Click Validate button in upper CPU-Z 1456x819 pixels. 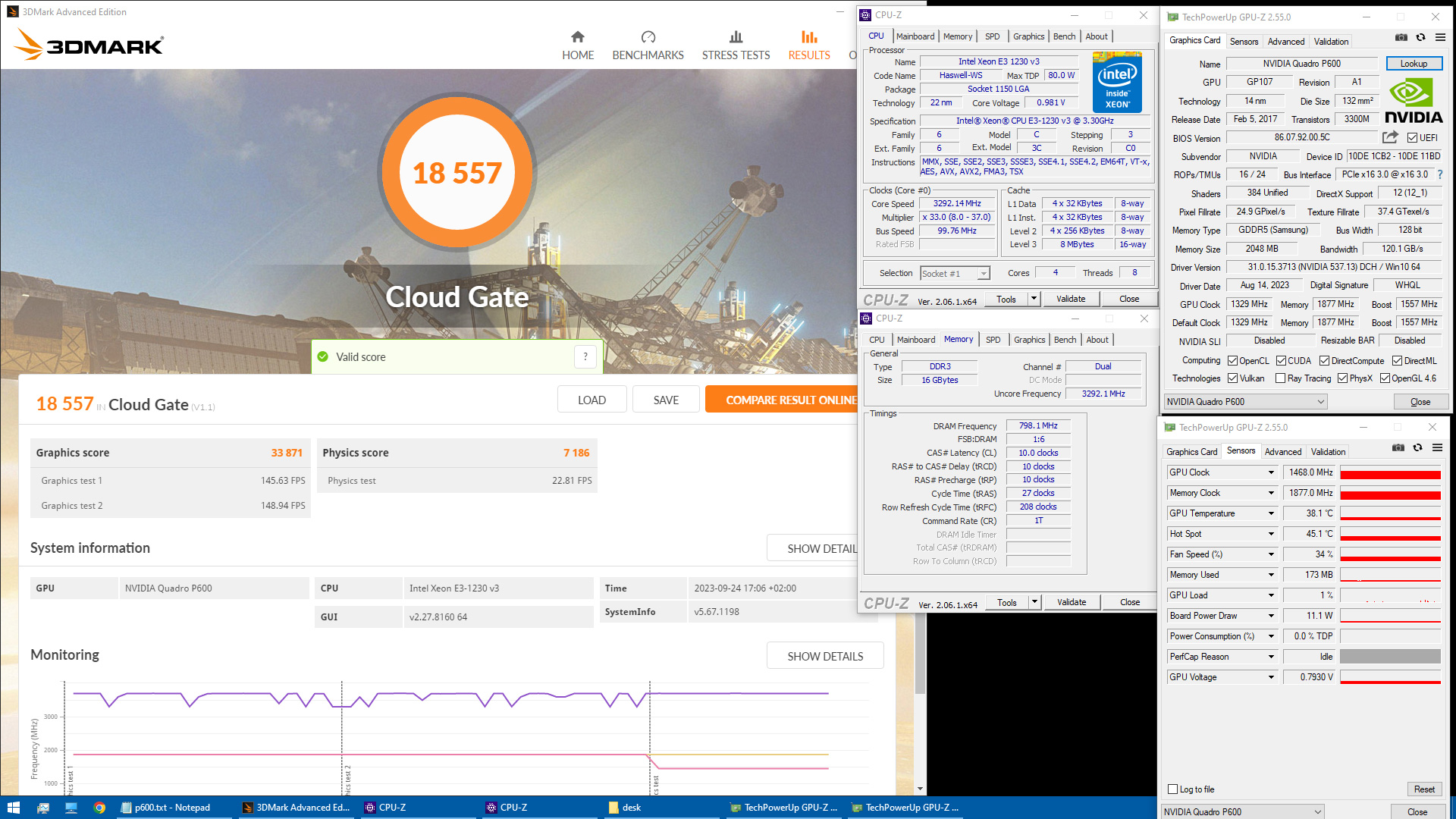pos(1071,299)
